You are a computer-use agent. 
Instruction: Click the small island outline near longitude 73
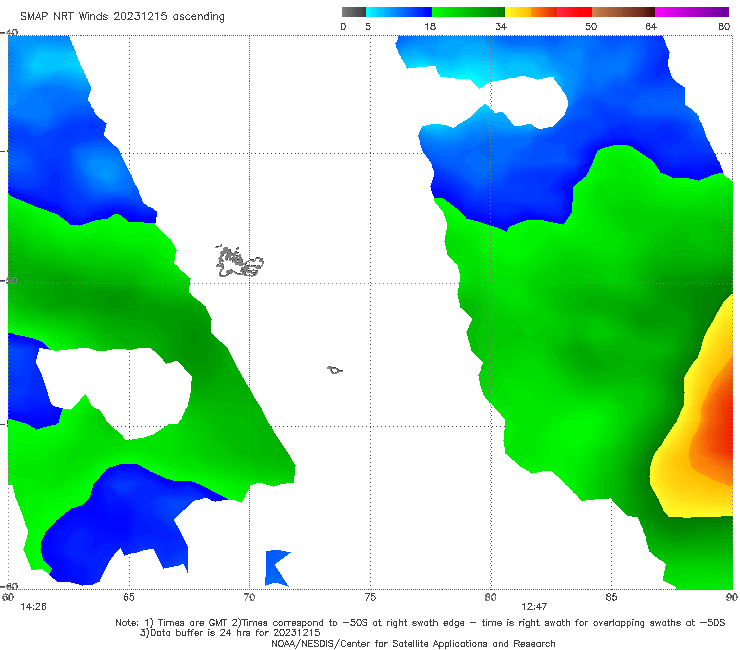tap(335, 370)
